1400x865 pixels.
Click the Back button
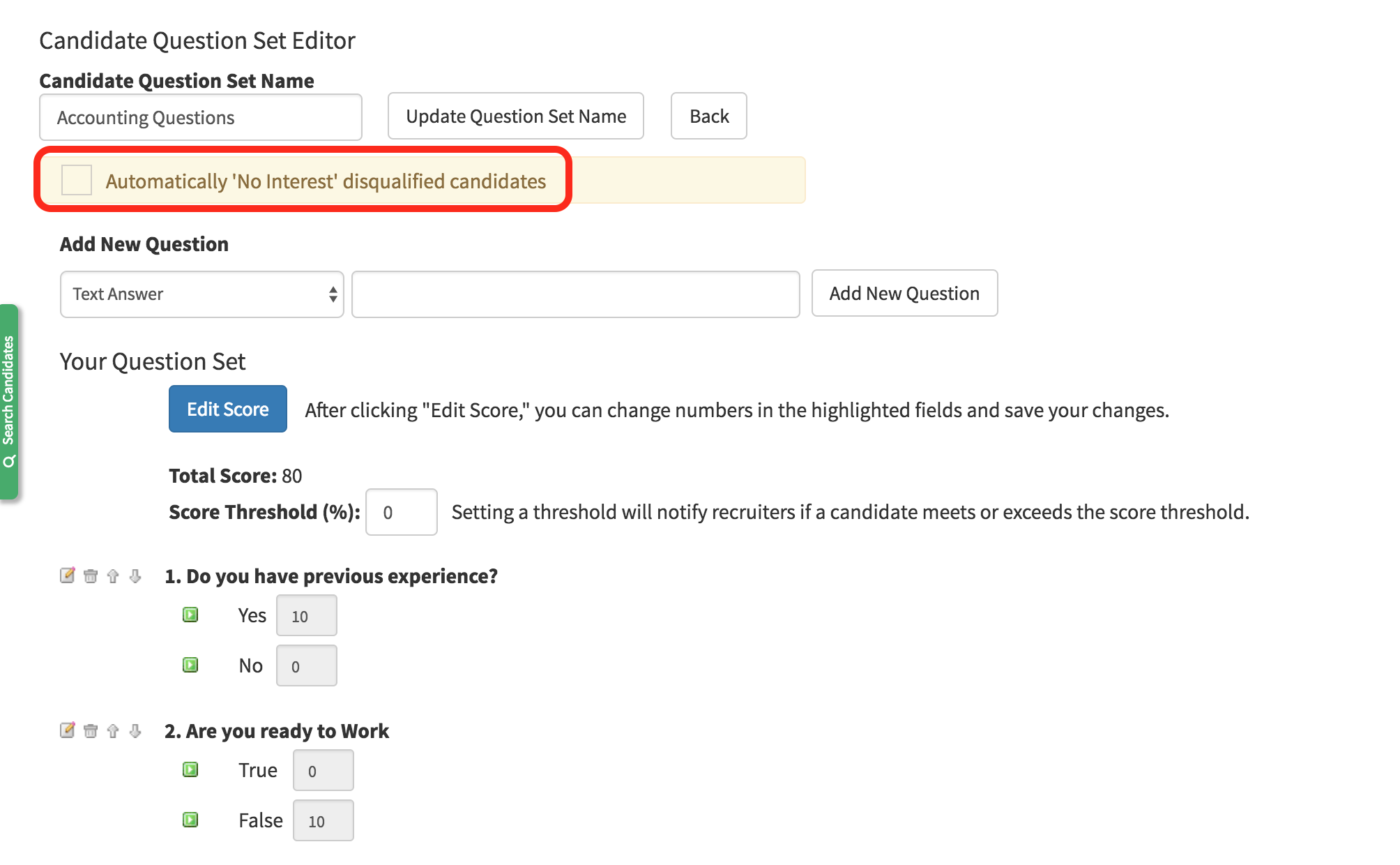[708, 116]
